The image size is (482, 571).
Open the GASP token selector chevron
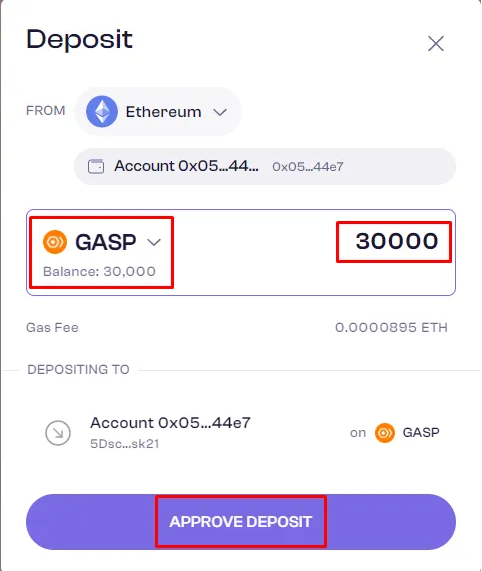coord(154,242)
